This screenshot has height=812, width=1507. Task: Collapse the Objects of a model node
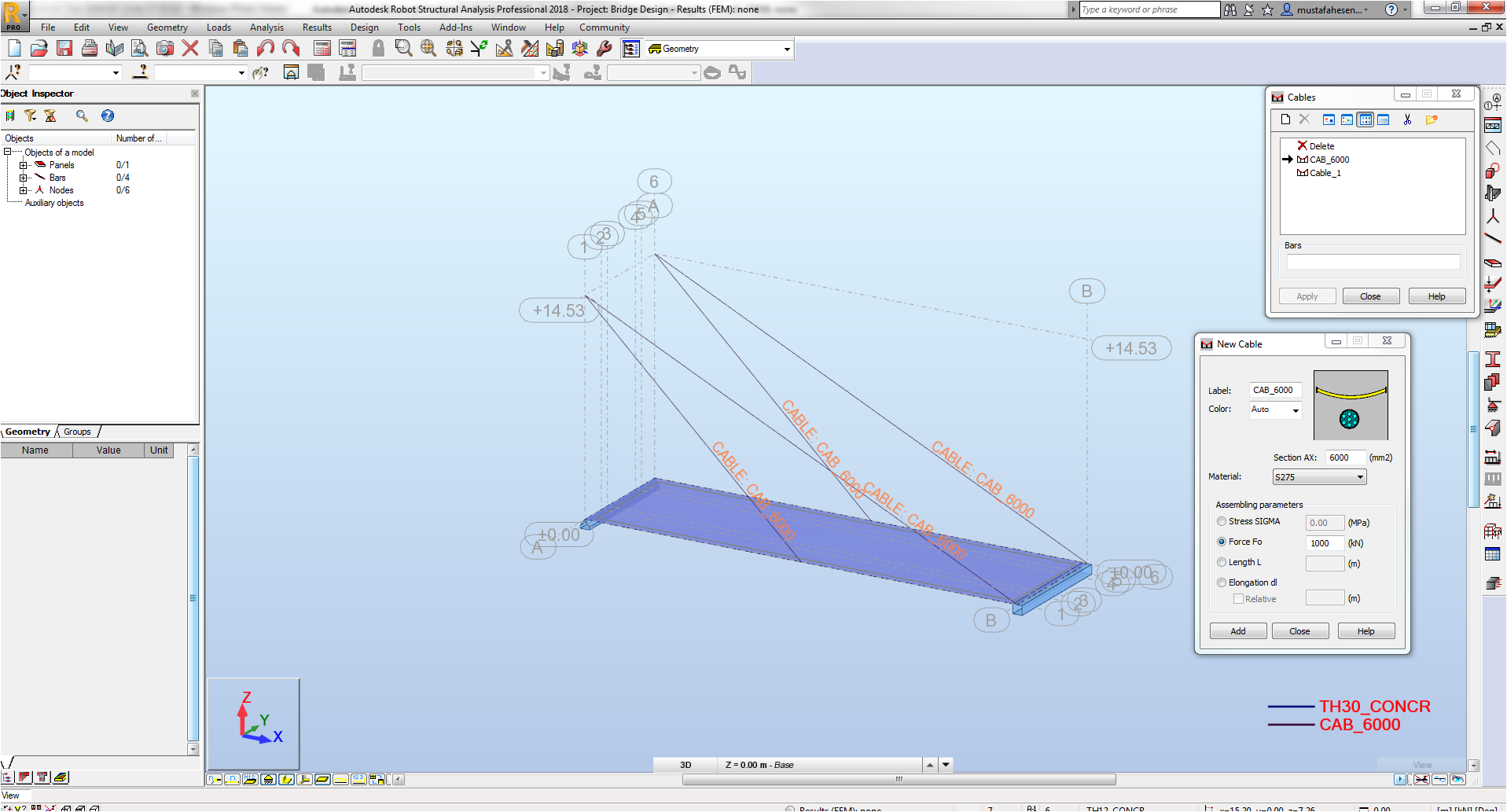point(7,152)
